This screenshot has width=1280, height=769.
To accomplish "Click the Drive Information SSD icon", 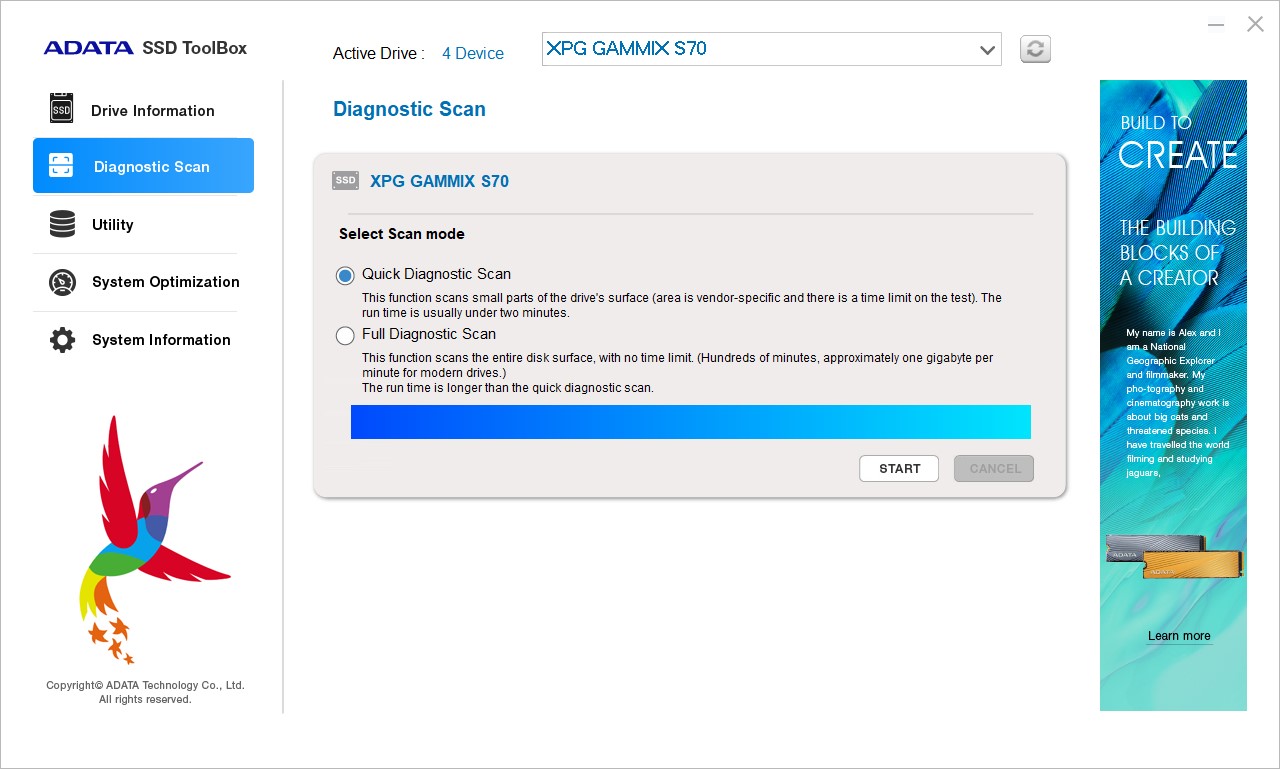I will click(62, 109).
